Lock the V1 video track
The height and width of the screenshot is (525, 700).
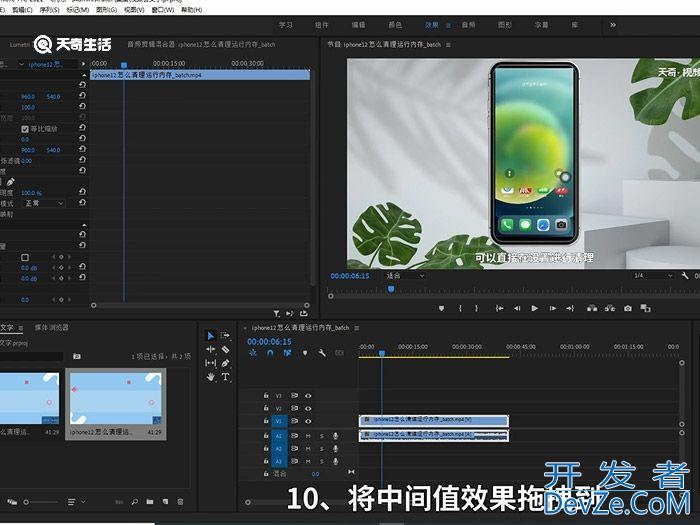[266, 421]
